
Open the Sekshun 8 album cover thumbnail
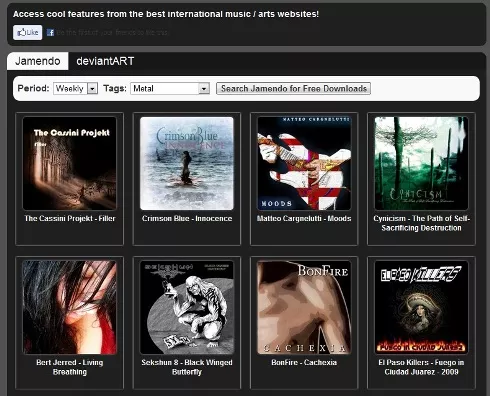[187, 307]
